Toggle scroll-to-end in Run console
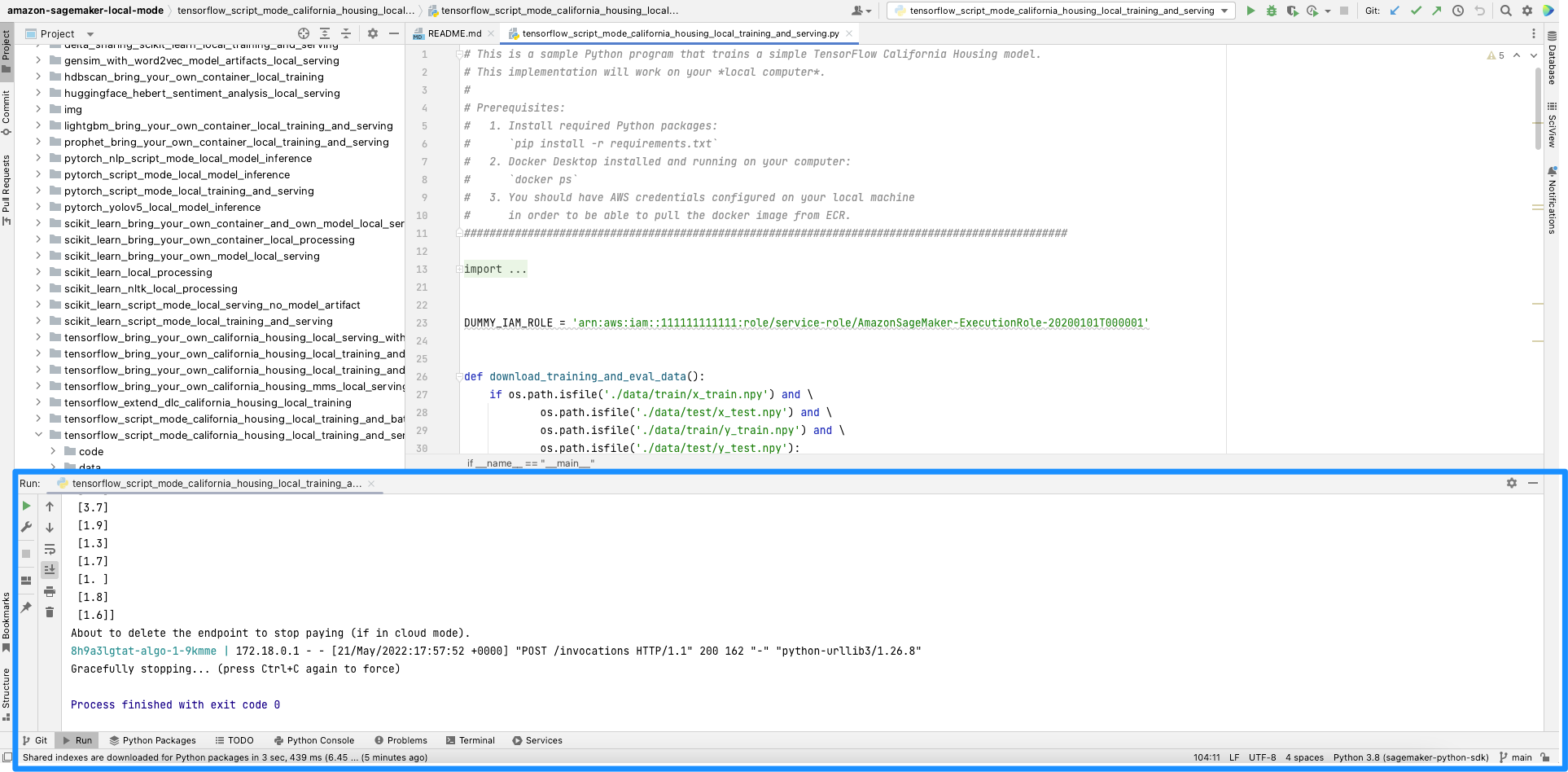Image resolution: width=1568 pixels, height=772 pixels. 50,570
